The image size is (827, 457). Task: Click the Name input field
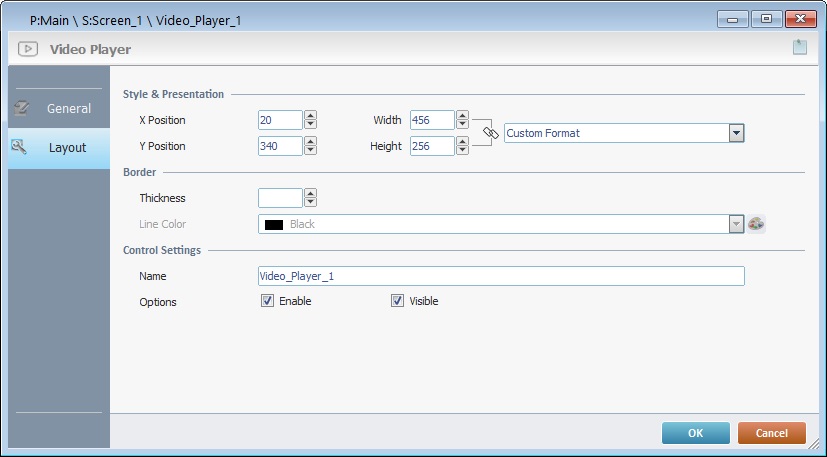500,276
